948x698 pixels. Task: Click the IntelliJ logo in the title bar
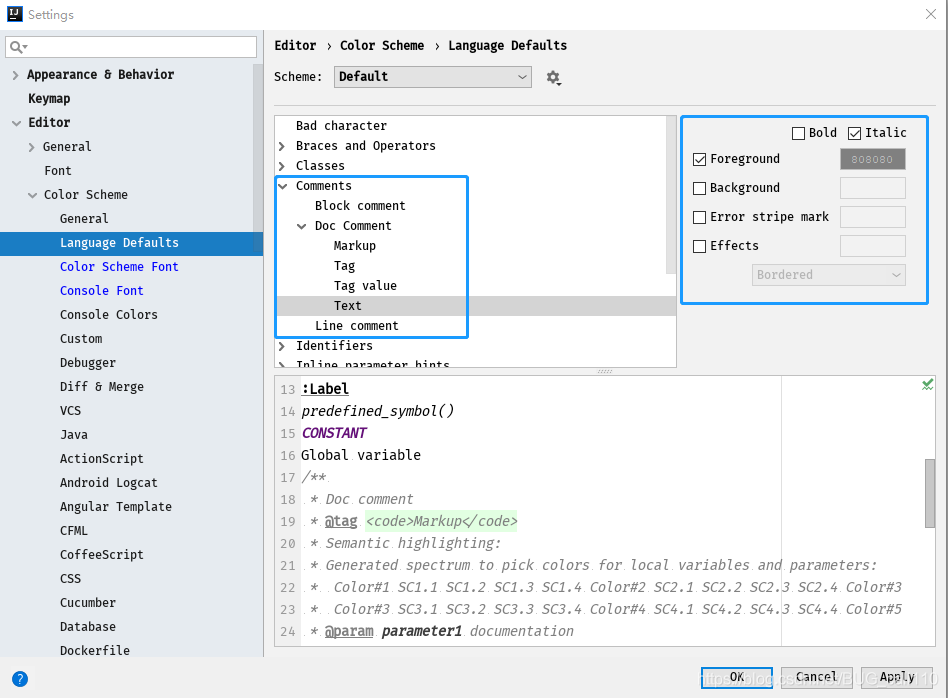tap(14, 13)
